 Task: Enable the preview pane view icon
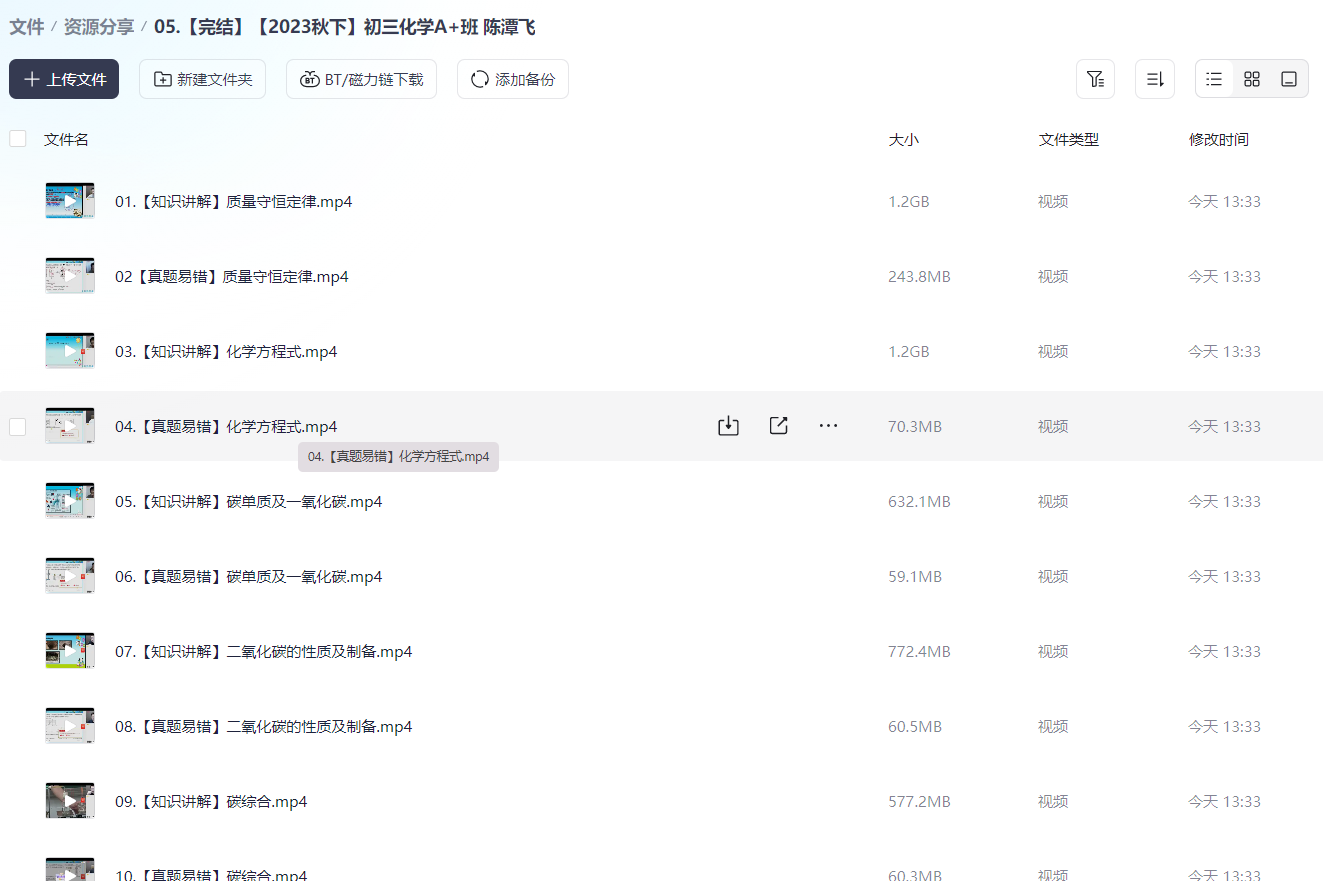pos(1289,78)
